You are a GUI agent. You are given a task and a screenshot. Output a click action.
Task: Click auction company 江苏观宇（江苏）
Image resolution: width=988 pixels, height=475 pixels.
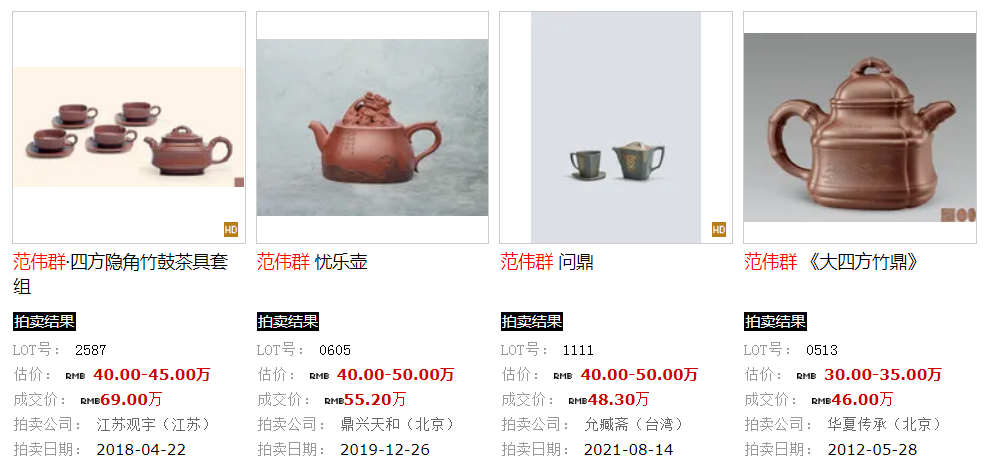(x=153, y=425)
